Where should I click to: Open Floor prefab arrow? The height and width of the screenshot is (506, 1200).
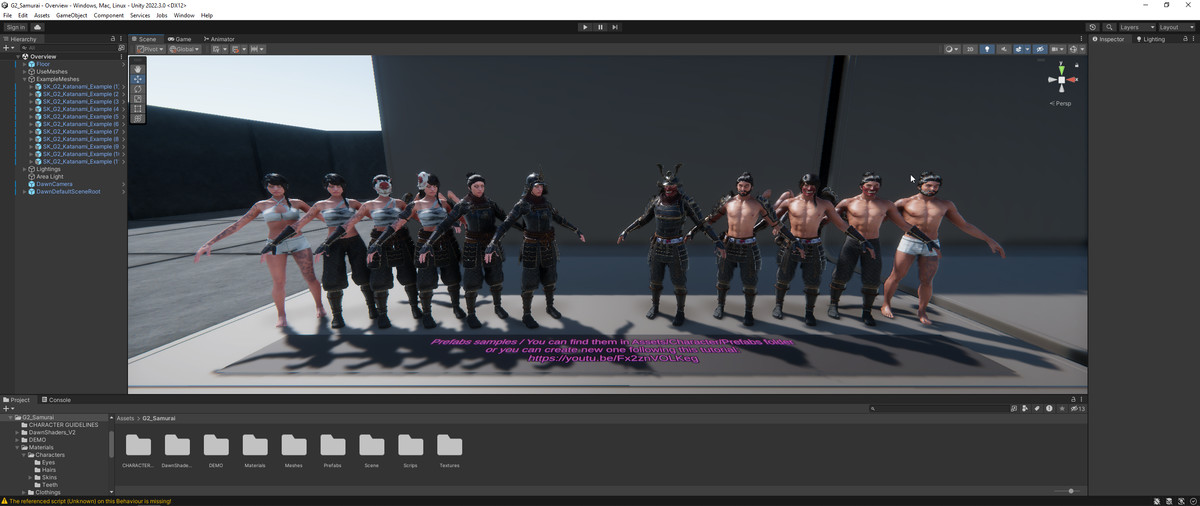coord(123,64)
